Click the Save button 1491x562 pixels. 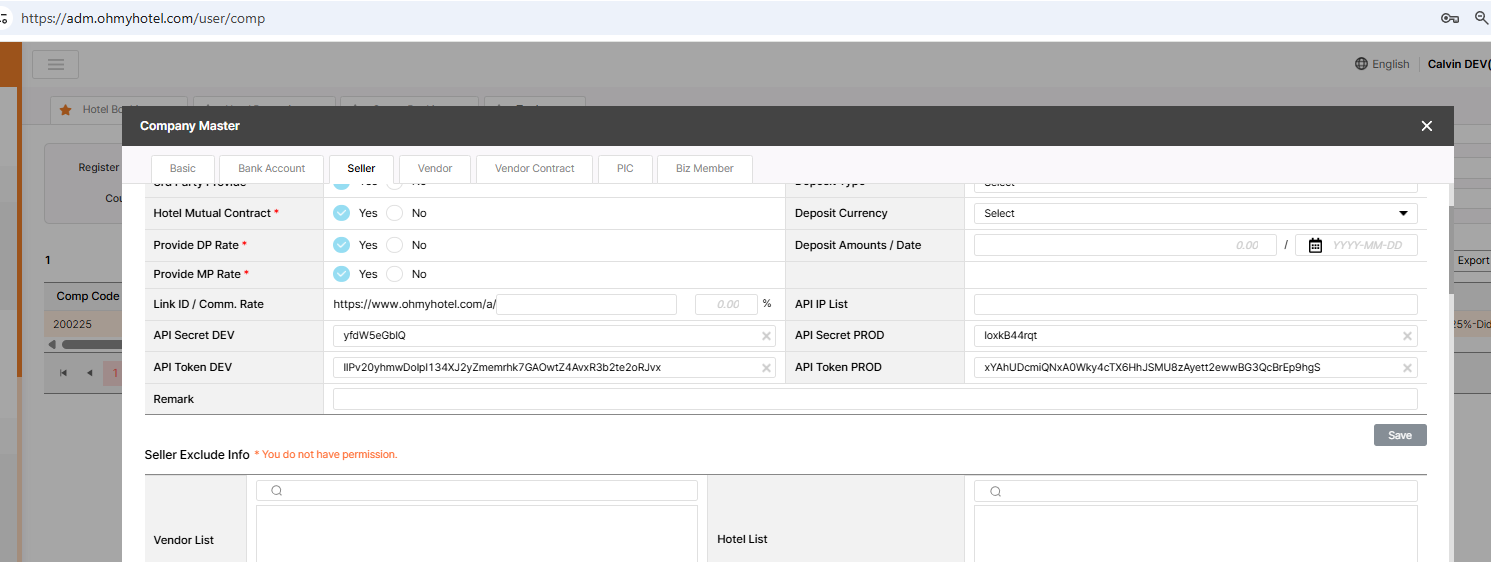pos(1399,435)
